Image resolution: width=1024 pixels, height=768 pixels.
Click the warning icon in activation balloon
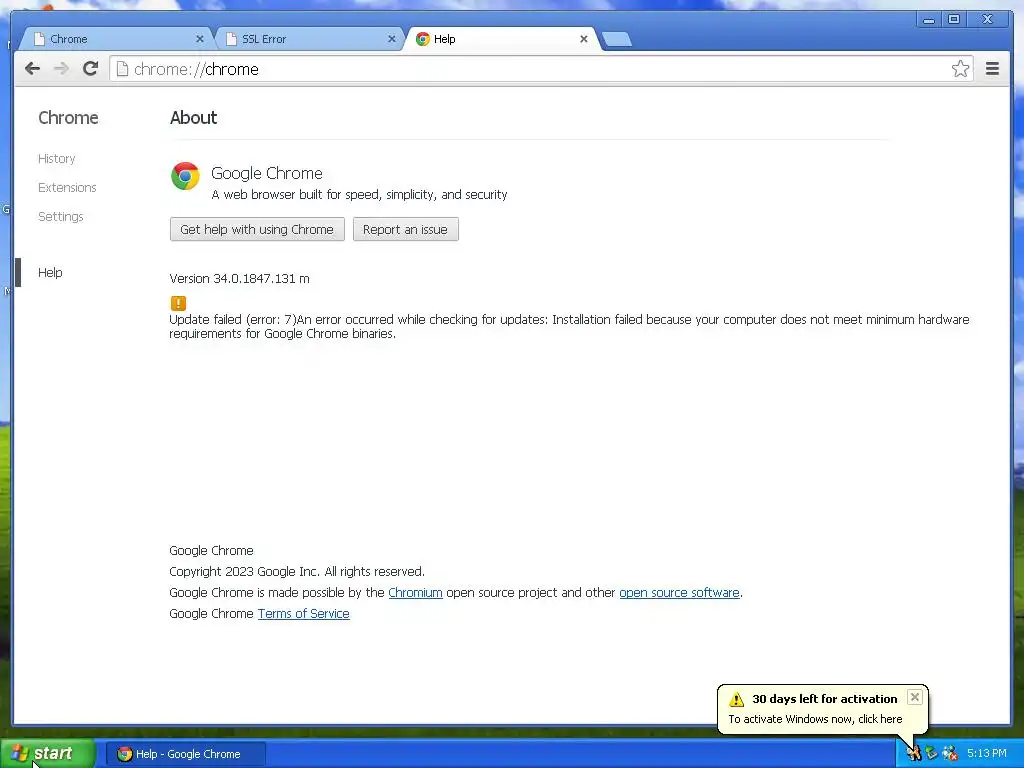(x=737, y=699)
